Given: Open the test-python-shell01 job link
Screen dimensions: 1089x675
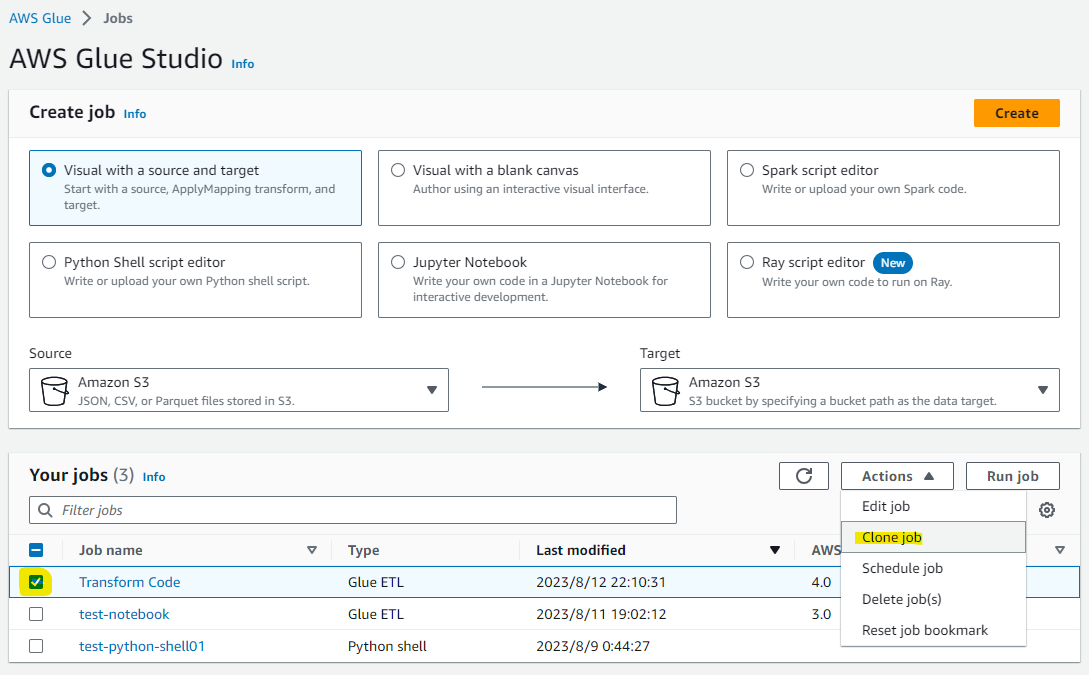Looking at the screenshot, I should tap(142, 646).
